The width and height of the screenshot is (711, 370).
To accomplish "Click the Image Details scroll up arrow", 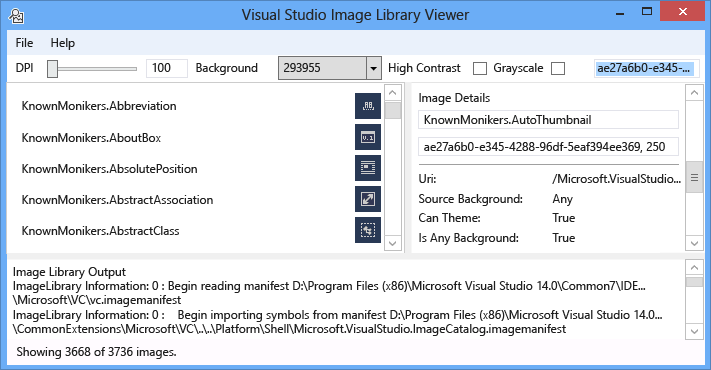I will tap(694, 93).
